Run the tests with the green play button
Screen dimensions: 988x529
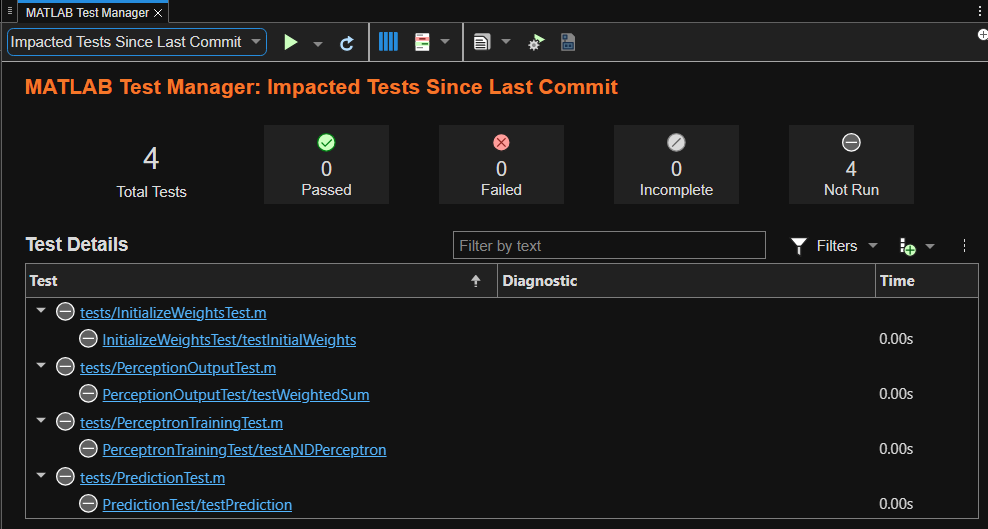click(291, 42)
